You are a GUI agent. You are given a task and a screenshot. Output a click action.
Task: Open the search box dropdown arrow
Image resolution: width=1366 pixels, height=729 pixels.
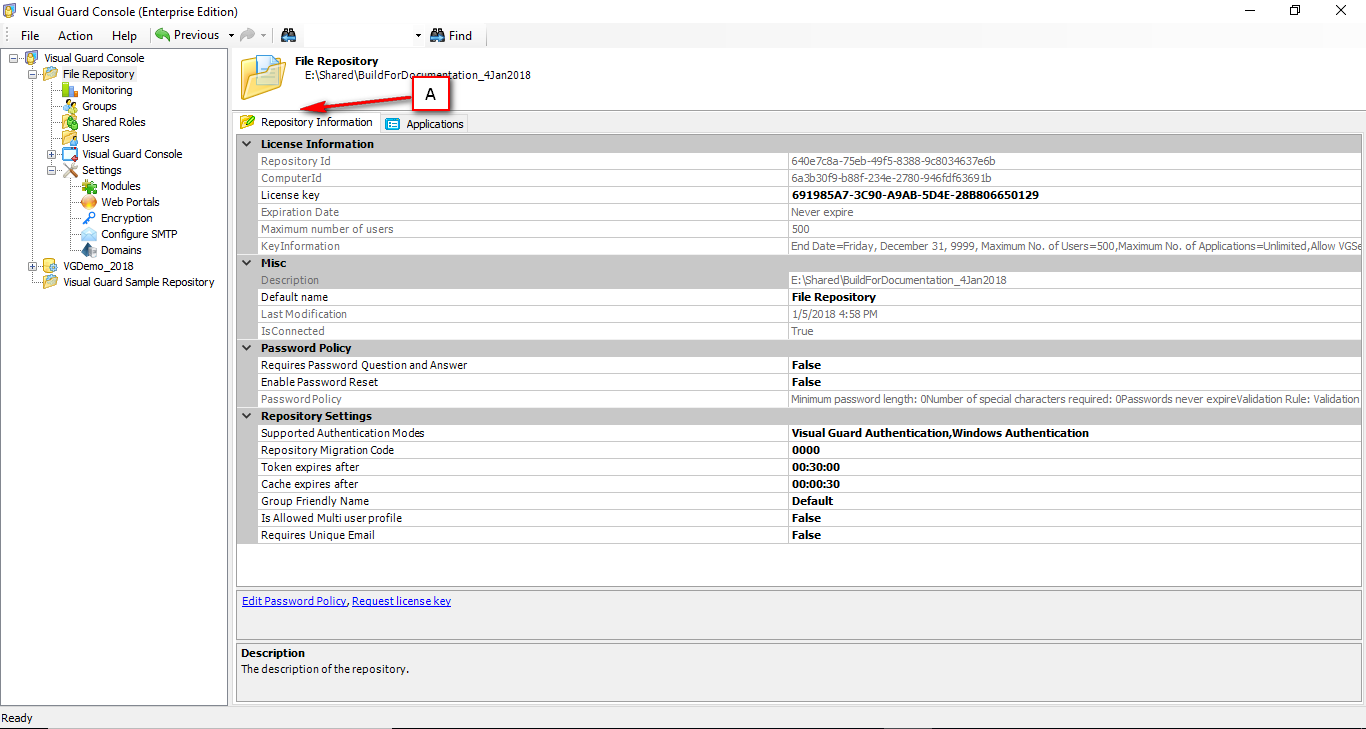[419, 35]
